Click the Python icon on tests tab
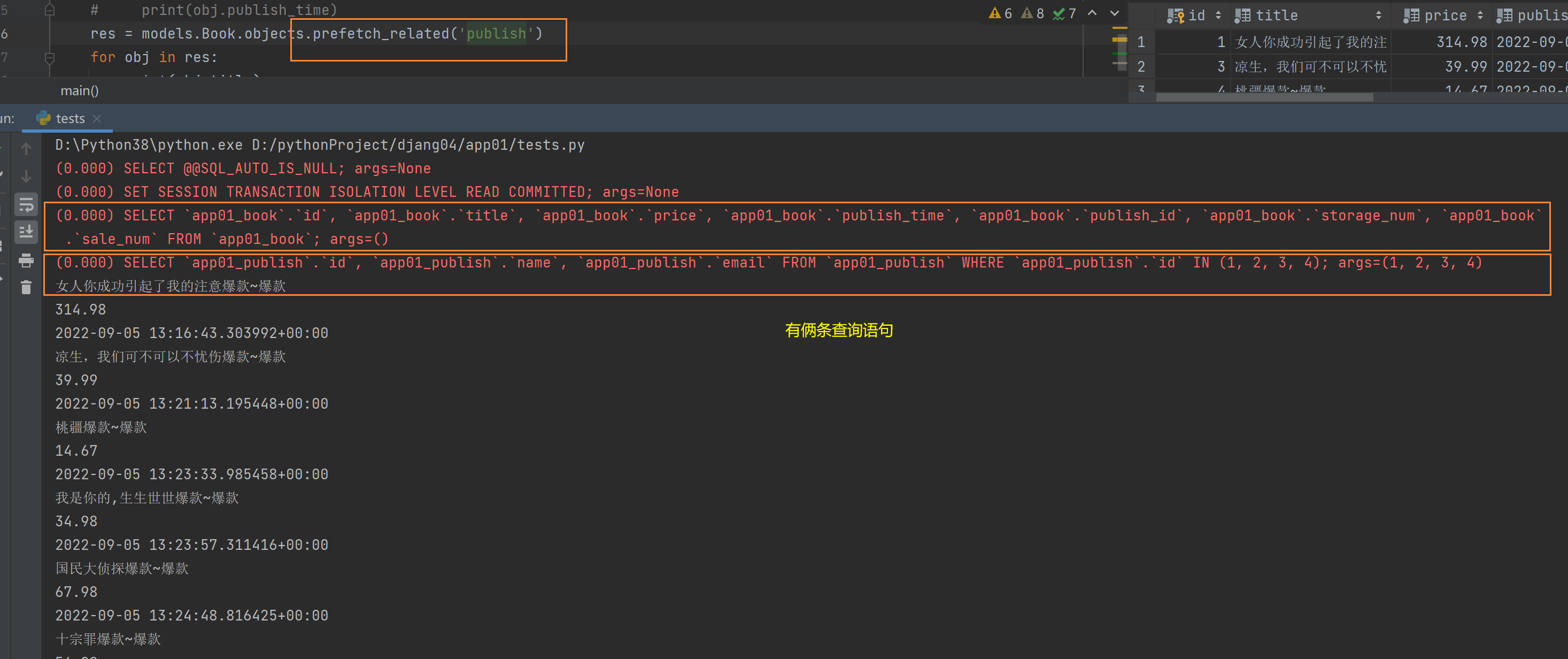Viewport: 1568px width, 659px height. click(x=43, y=118)
